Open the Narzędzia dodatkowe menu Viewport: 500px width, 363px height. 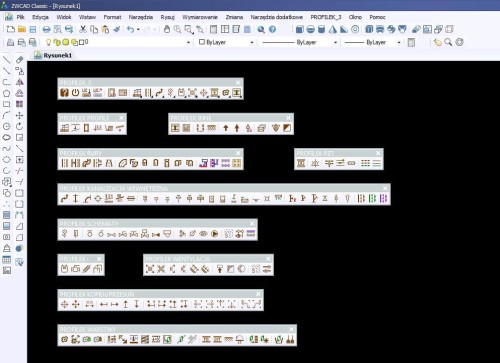277,17
